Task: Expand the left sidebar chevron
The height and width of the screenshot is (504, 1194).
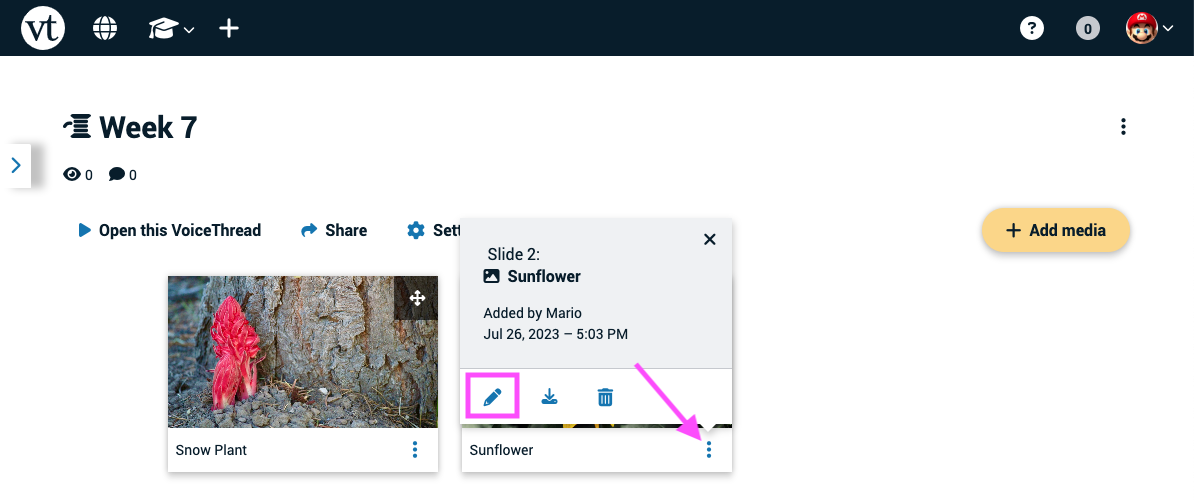Action: tap(16, 165)
